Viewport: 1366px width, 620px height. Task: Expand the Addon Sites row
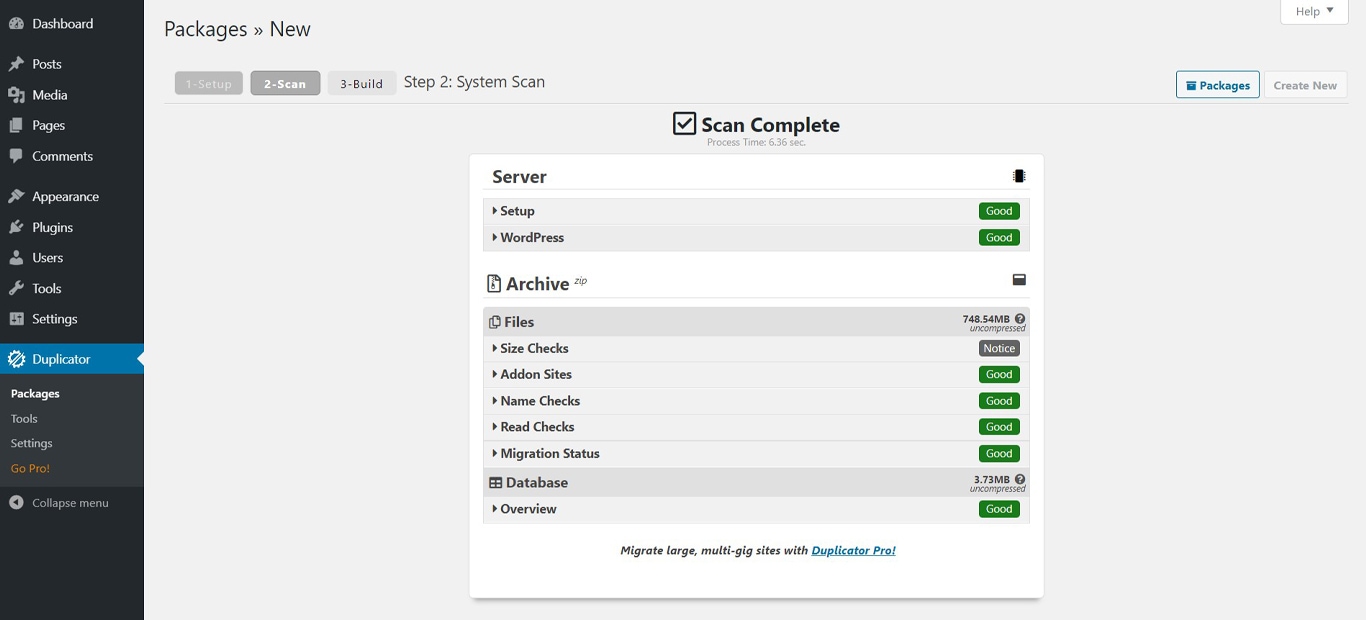click(x=756, y=374)
